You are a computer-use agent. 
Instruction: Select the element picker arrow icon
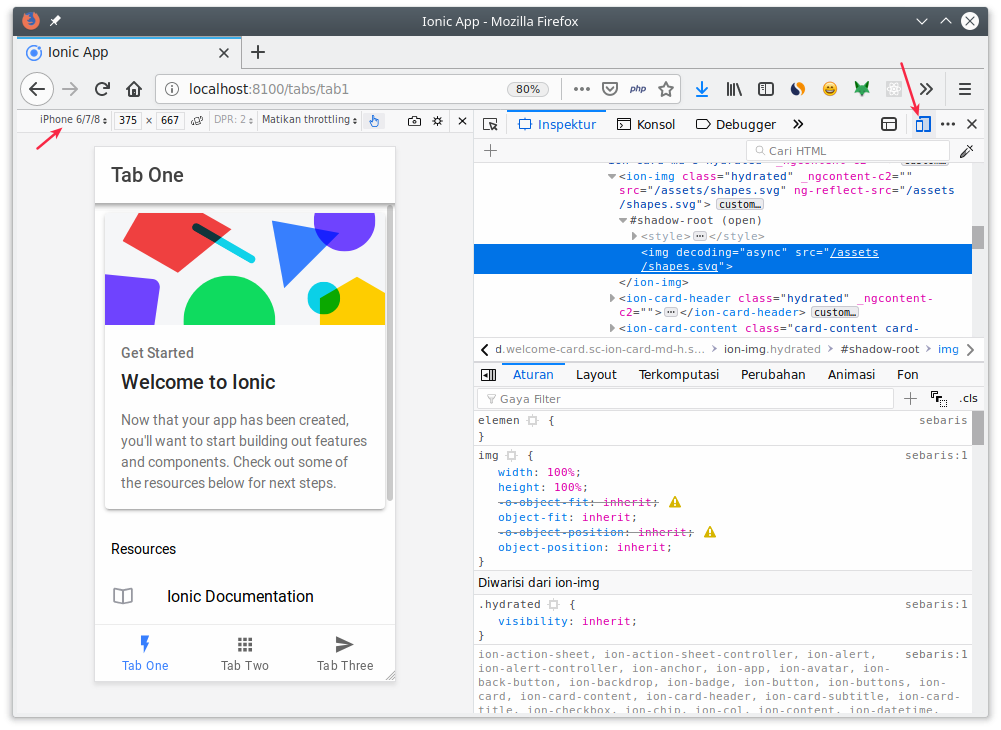pyautogui.click(x=490, y=124)
